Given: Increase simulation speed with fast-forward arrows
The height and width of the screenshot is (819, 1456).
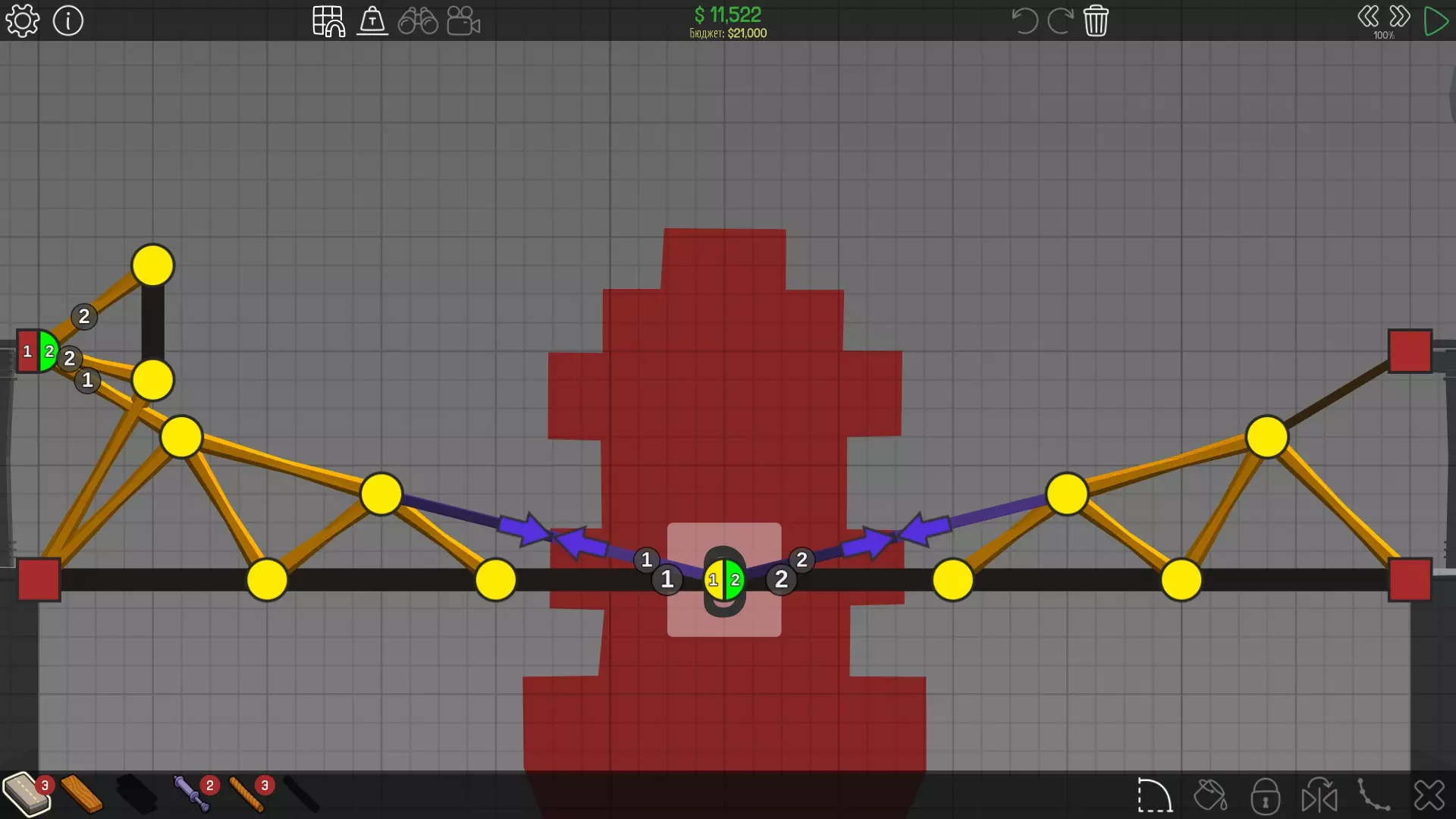Looking at the screenshot, I should pos(1400,17).
